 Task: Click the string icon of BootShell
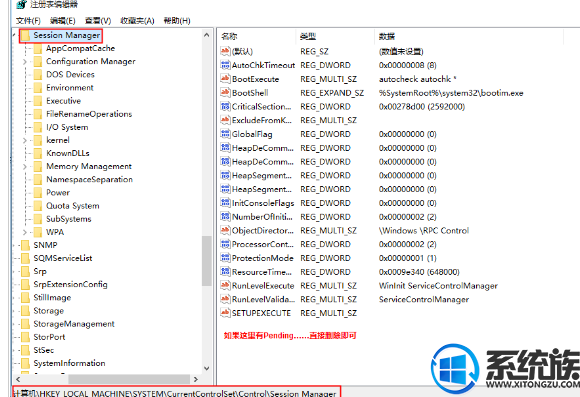[225, 92]
